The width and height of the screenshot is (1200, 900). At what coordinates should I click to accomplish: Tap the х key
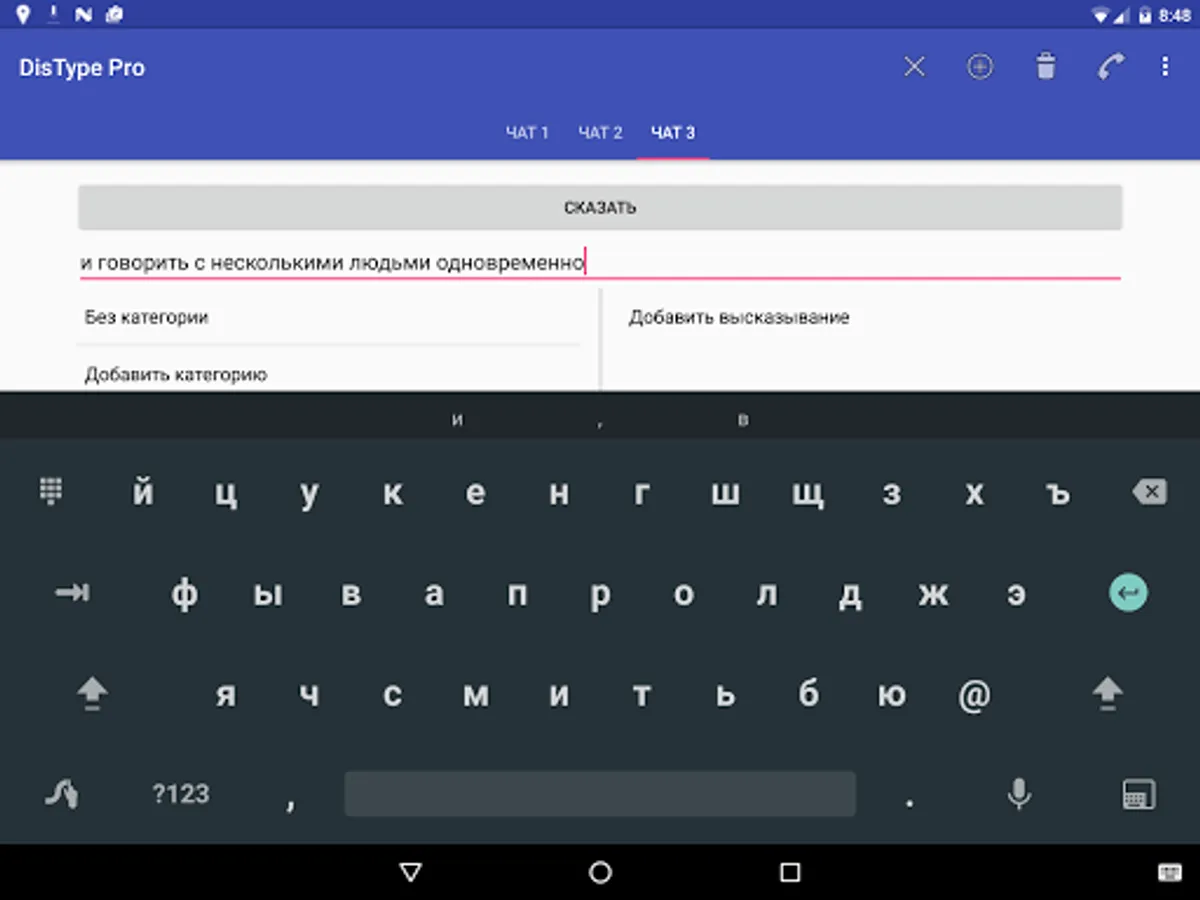pyautogui.click(x=975, y=493)
